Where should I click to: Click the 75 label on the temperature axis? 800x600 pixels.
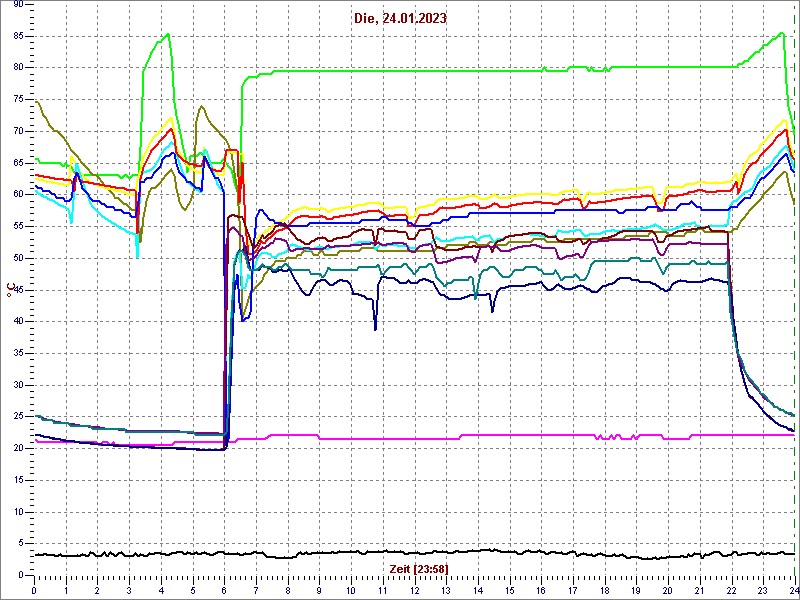(18, 100)
